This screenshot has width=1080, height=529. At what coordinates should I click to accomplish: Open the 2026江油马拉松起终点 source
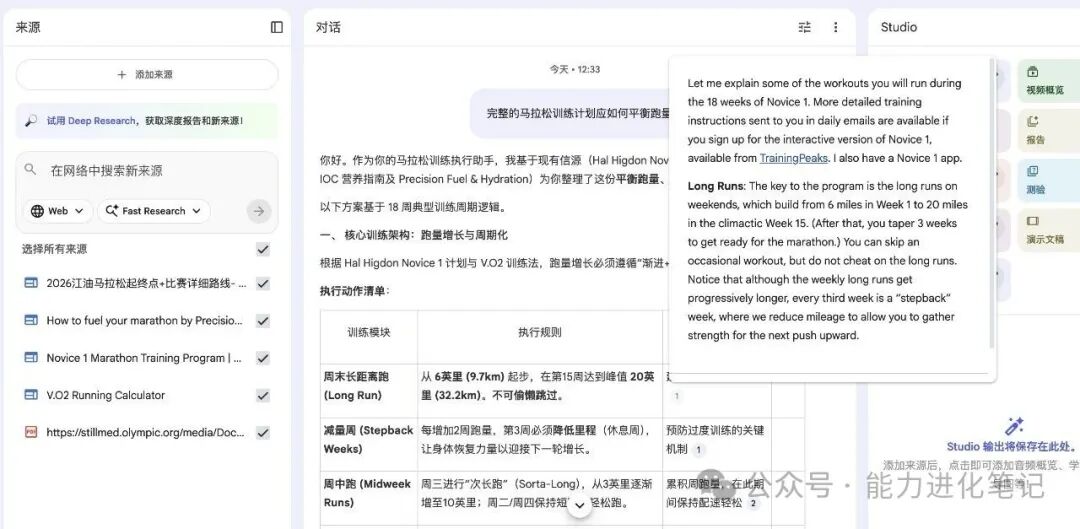[x=146, y=283]
